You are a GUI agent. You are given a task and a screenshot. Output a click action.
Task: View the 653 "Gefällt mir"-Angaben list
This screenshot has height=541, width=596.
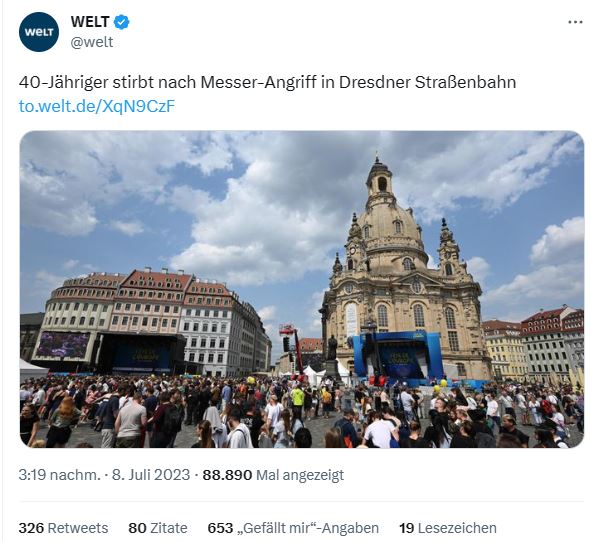click(293, 528)
